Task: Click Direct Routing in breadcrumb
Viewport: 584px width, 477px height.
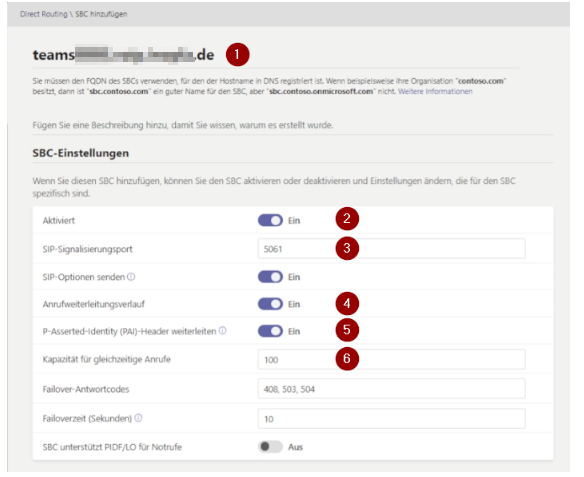Action: coord(44,14)
